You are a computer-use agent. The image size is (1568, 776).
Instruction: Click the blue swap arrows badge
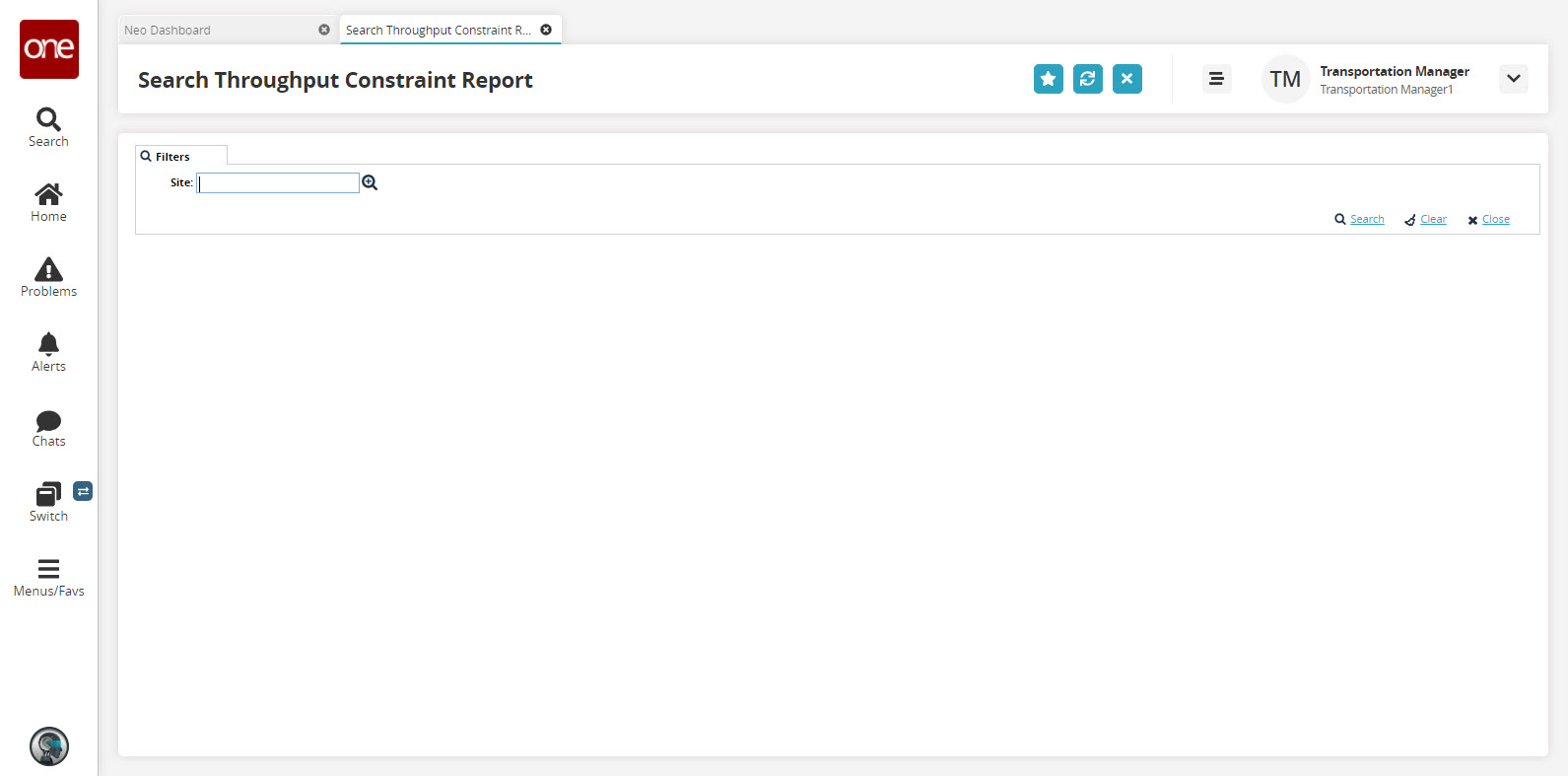83,491
